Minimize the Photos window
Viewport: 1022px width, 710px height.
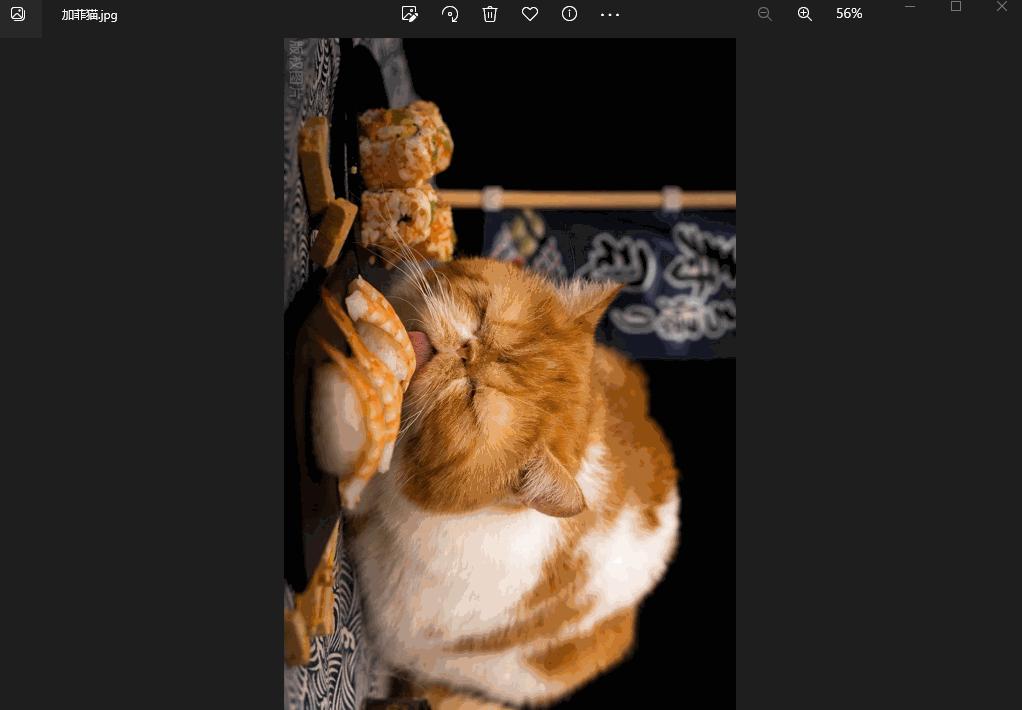point(910,7)
